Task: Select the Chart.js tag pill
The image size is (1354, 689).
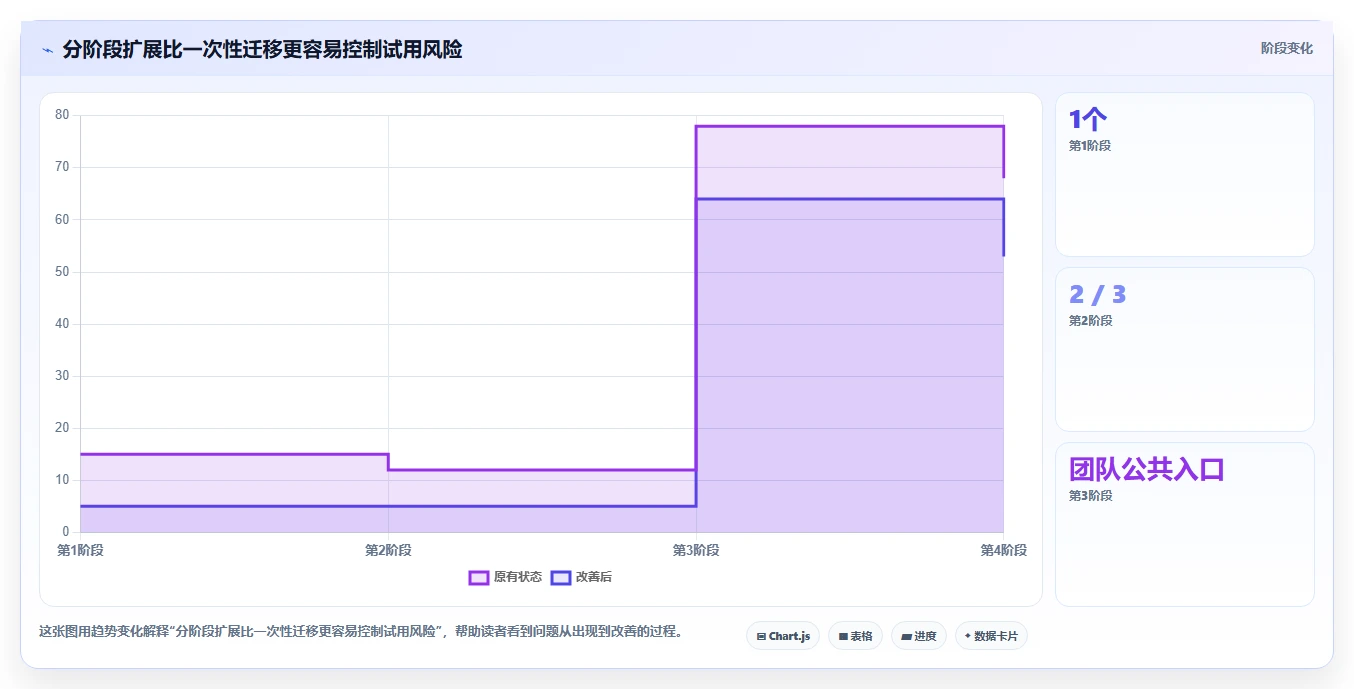Action: [x=783, y=636]
